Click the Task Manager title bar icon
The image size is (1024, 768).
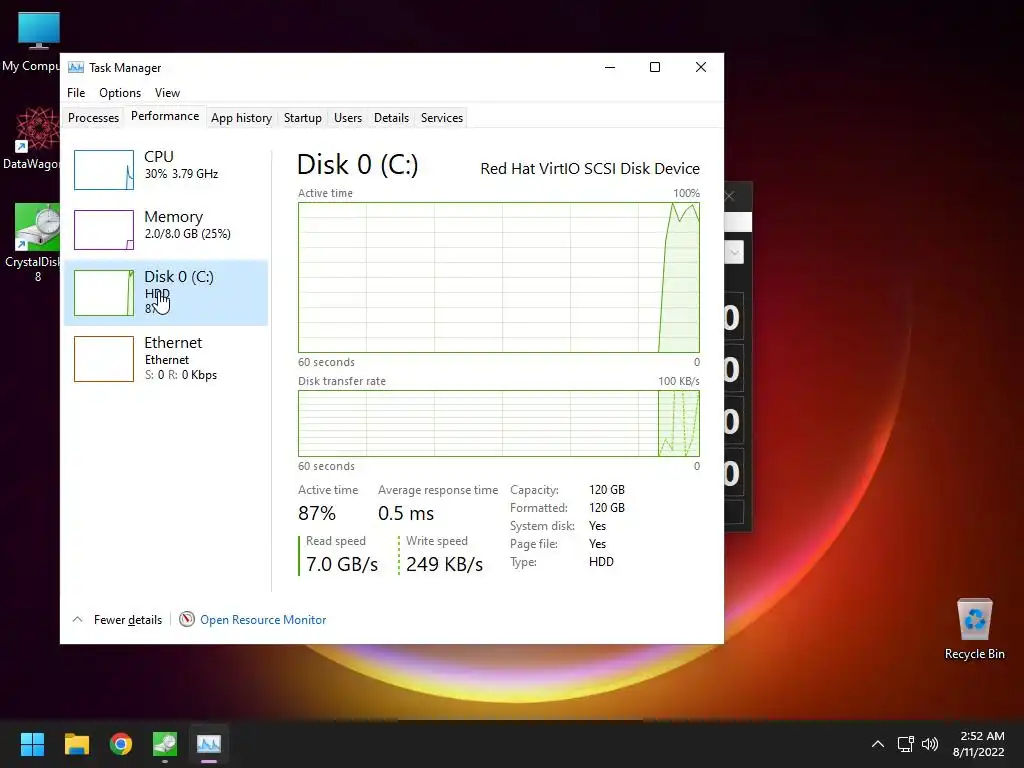pos(76,67)
